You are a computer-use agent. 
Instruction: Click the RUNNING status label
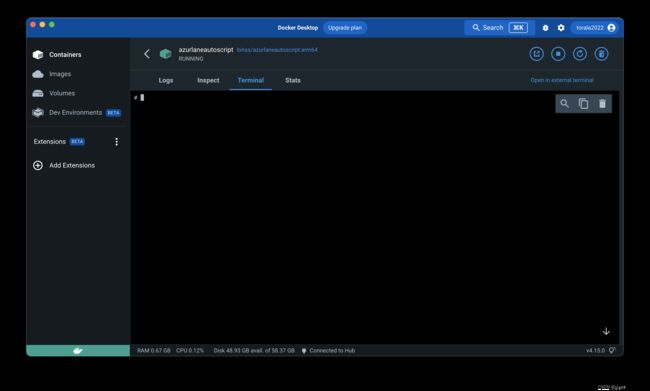[x=191, y=59]
